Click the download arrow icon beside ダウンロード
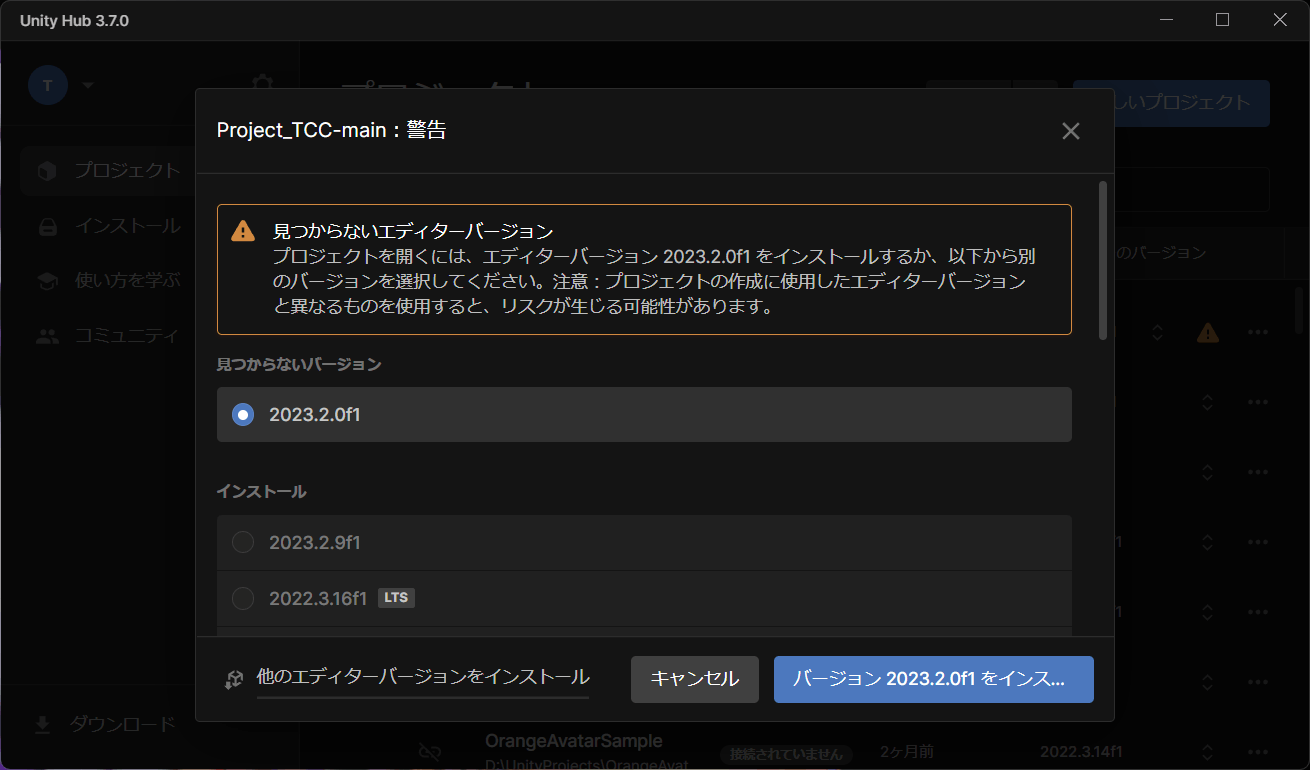This screenshot has height=770, width=1310. click(x=43, y=725)
